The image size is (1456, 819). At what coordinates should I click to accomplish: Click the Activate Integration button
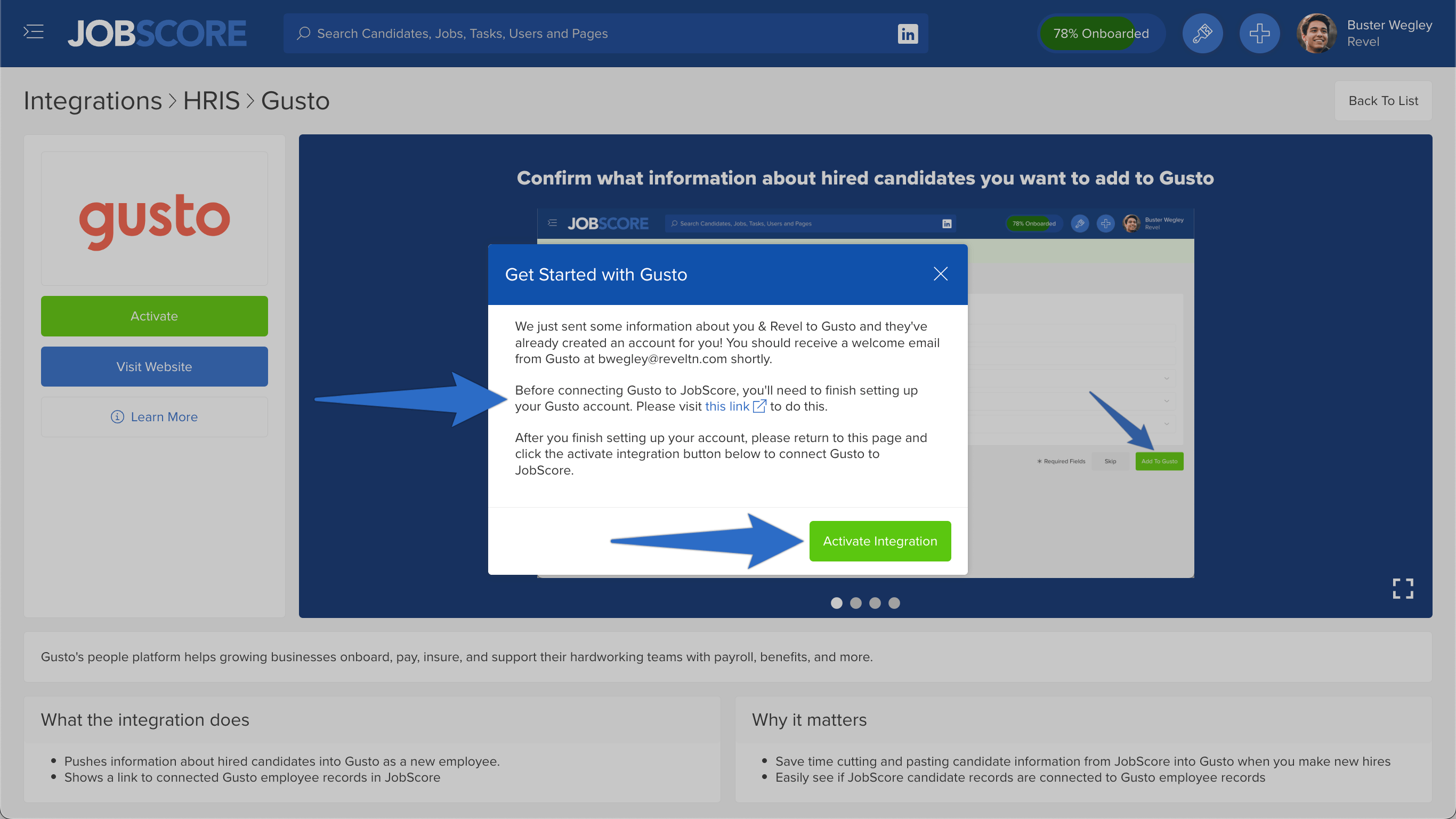coord(879,541)
